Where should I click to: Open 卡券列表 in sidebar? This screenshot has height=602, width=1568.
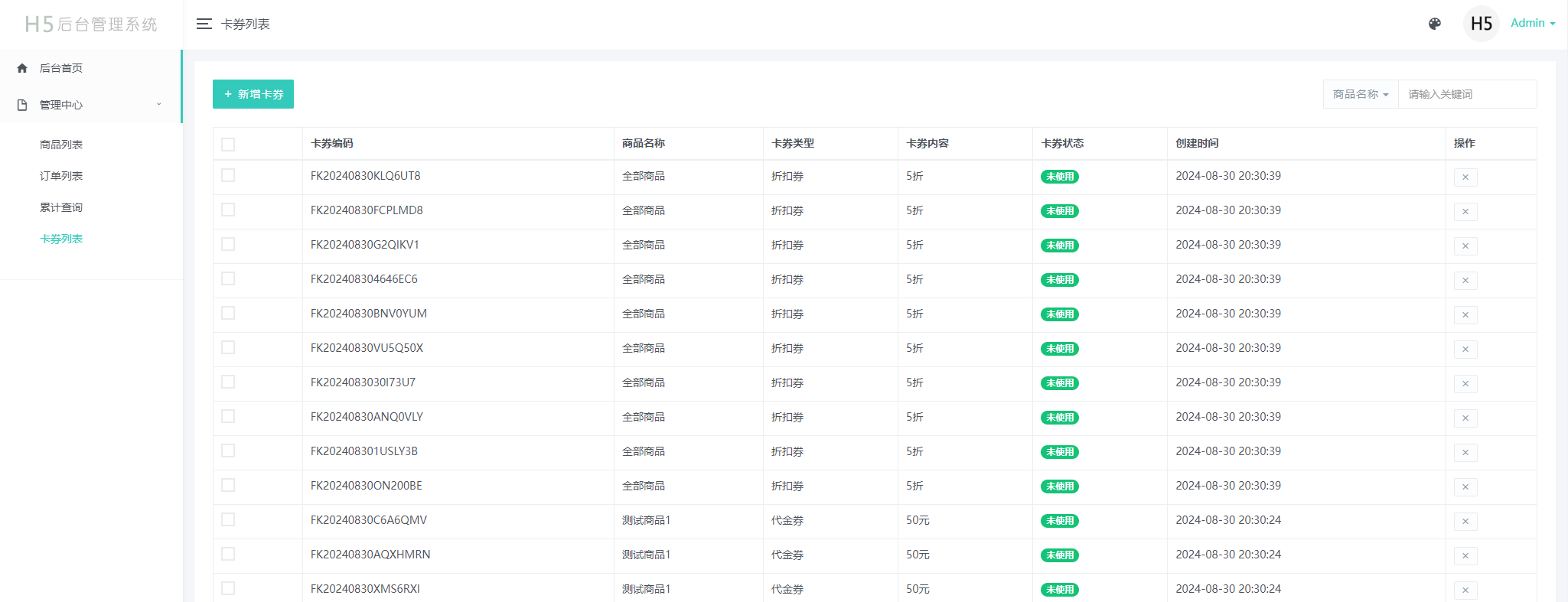pos(61,239)
